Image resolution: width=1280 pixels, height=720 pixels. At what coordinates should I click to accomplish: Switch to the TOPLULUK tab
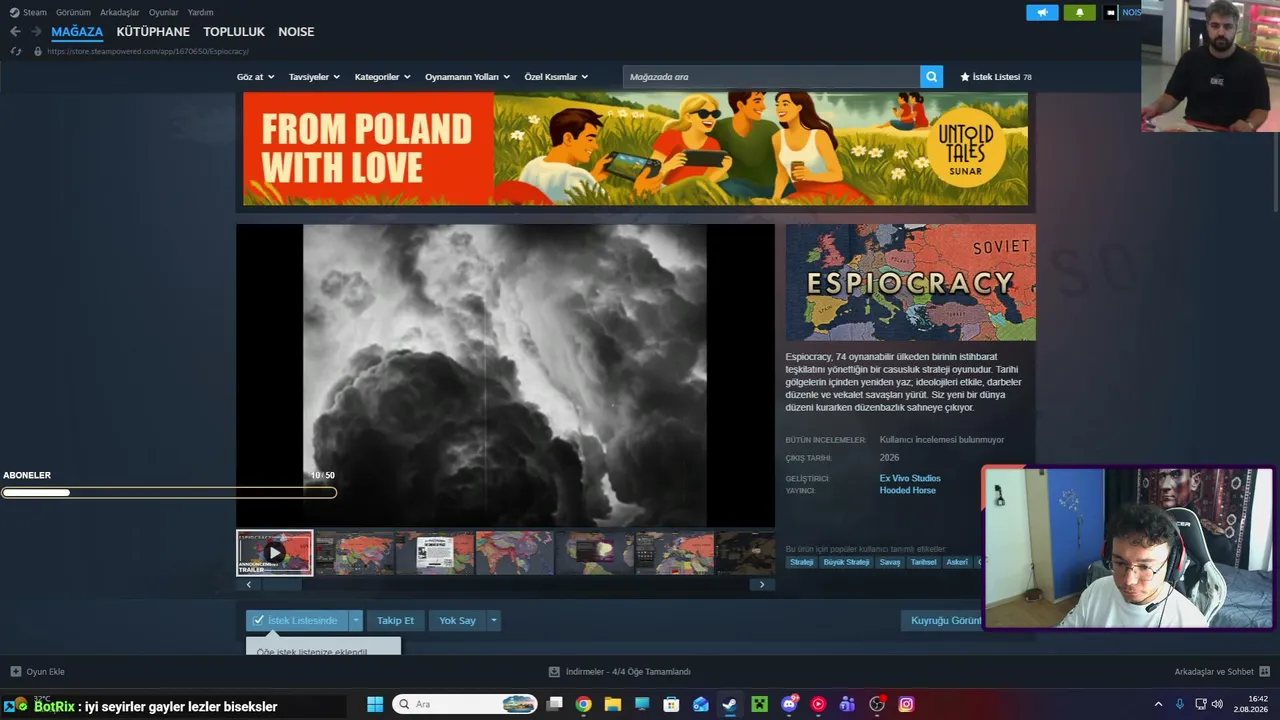[x=234, y=32]
